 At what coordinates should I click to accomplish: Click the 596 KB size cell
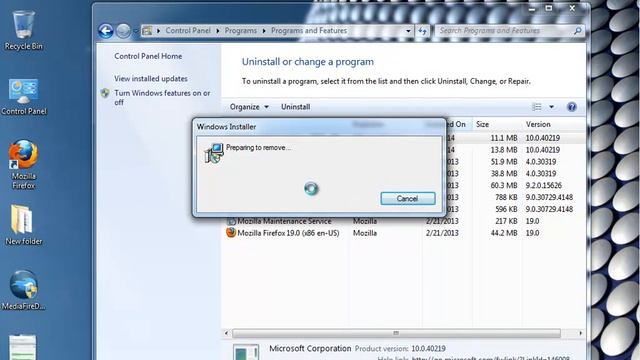(506, 209)
